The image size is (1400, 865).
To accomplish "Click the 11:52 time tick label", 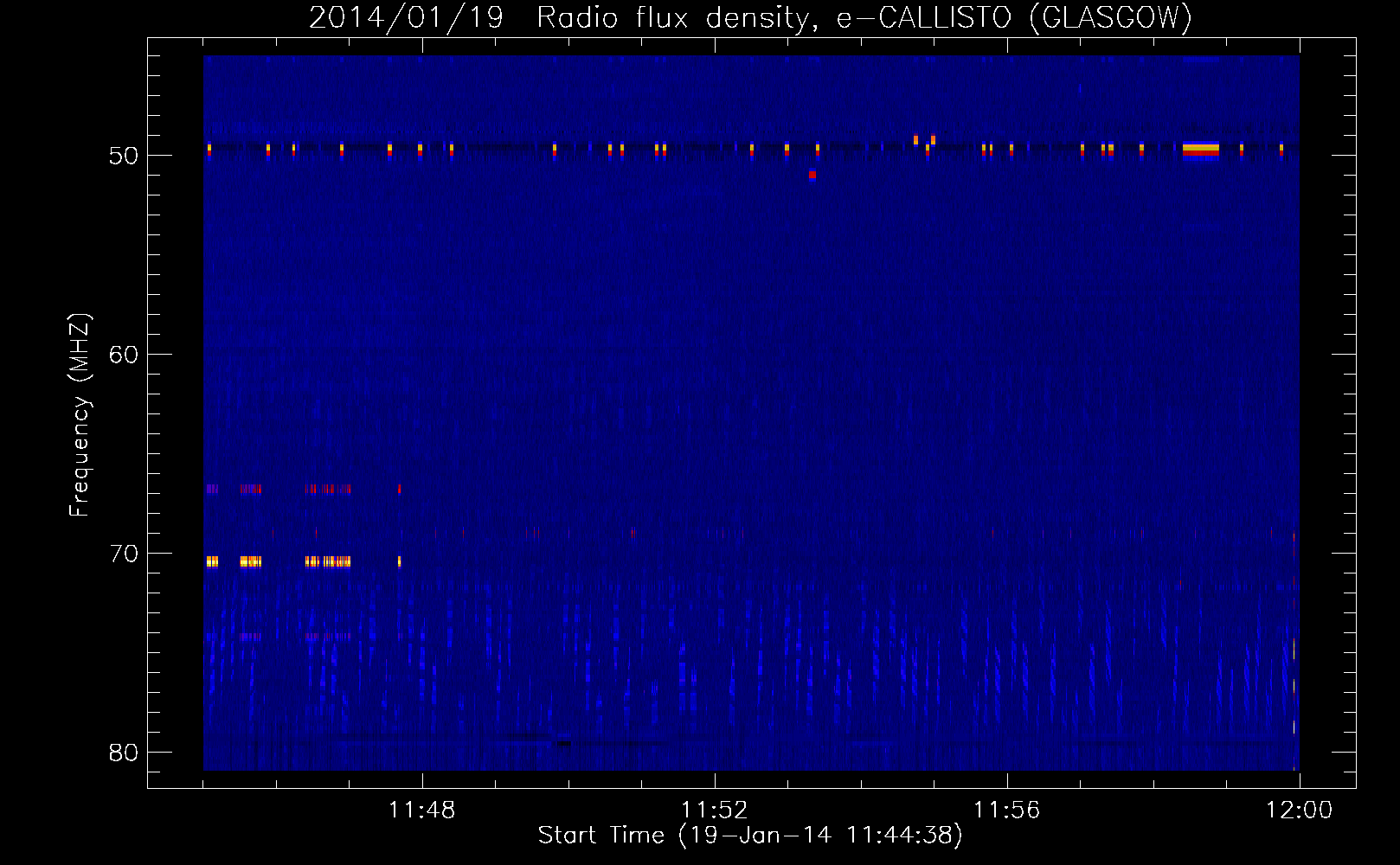I will (715, 811).
